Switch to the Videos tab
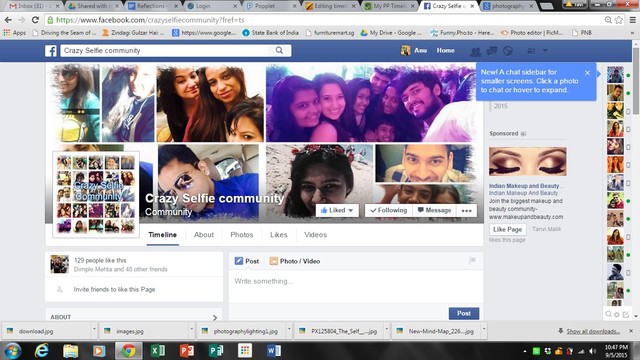The image size is (640, 360). tap(316, 235)
